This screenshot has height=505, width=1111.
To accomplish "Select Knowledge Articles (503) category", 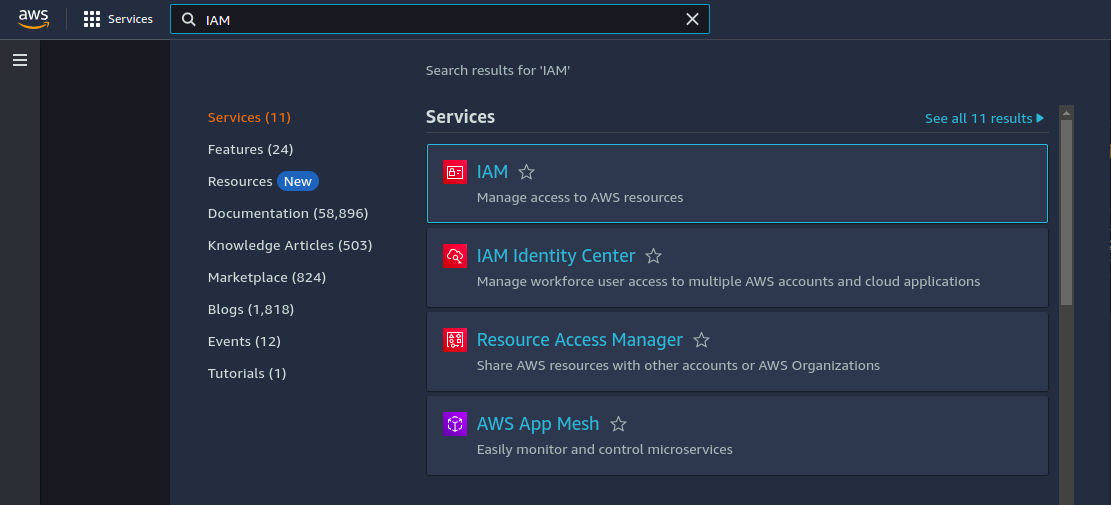I will [x=290, y=245].
